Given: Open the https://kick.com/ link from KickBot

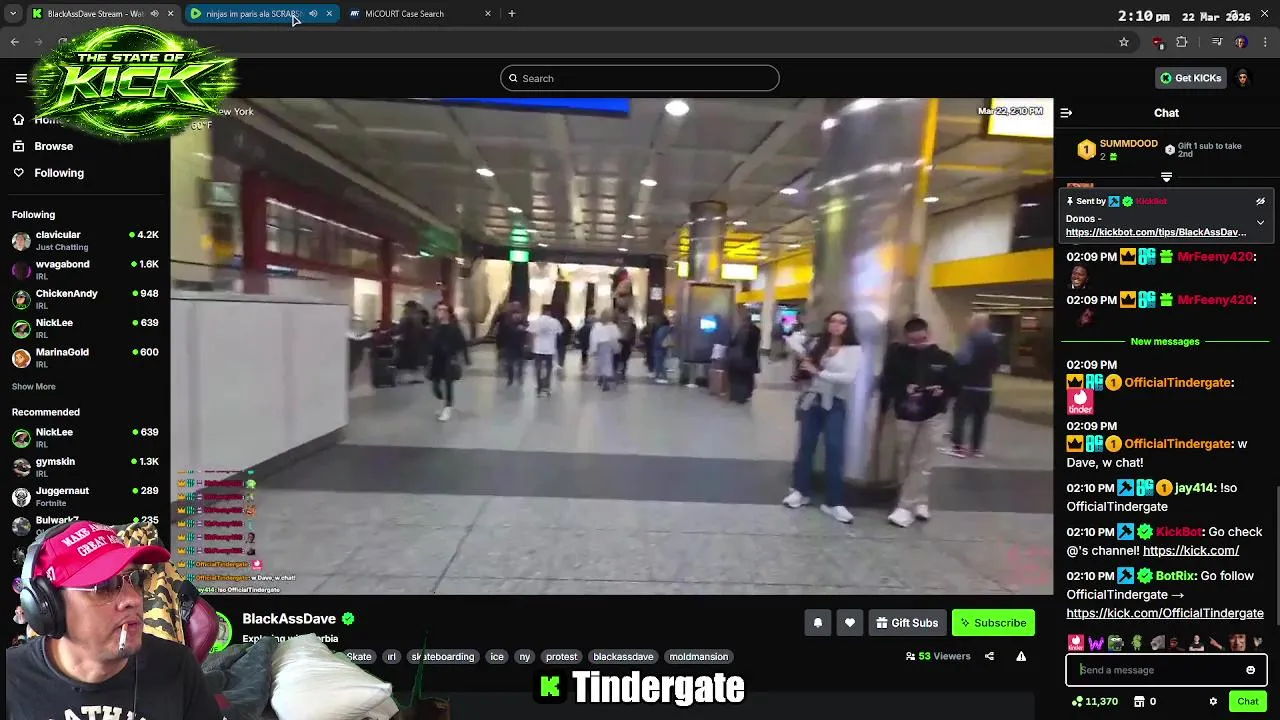Looking at the screenshot, I should [x=1191, y=550].
